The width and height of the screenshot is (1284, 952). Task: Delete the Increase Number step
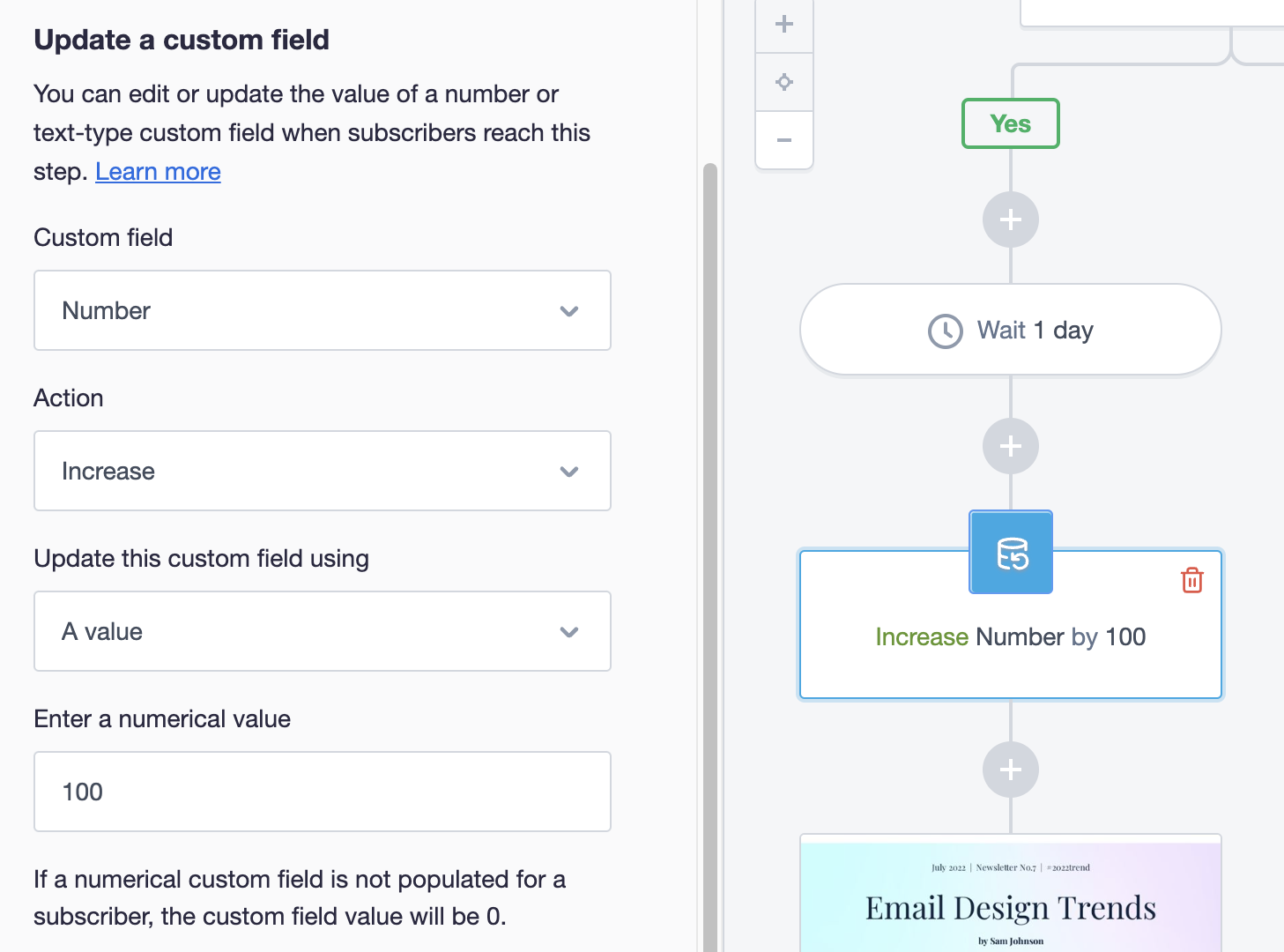click(x=1191, y=580)
